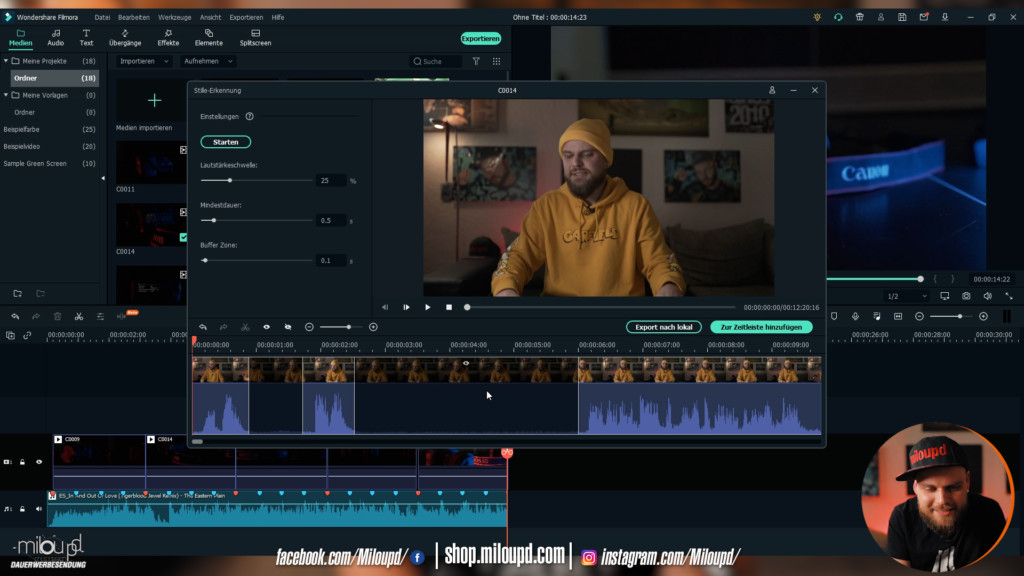The height and width of the screenshot is (576, 1024).
Task: Switch to the Audio tab
Action: pos(56,38)
